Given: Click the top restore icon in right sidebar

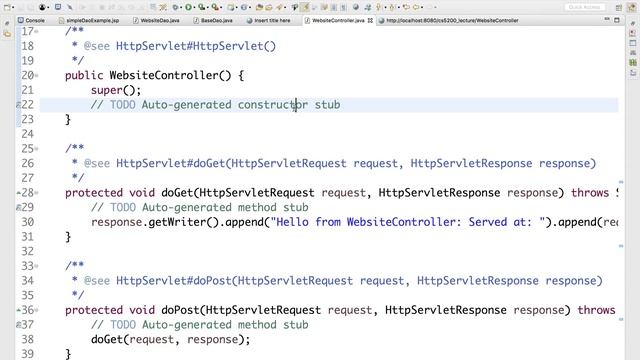Looking at the screenshot, I should [633, 24].
